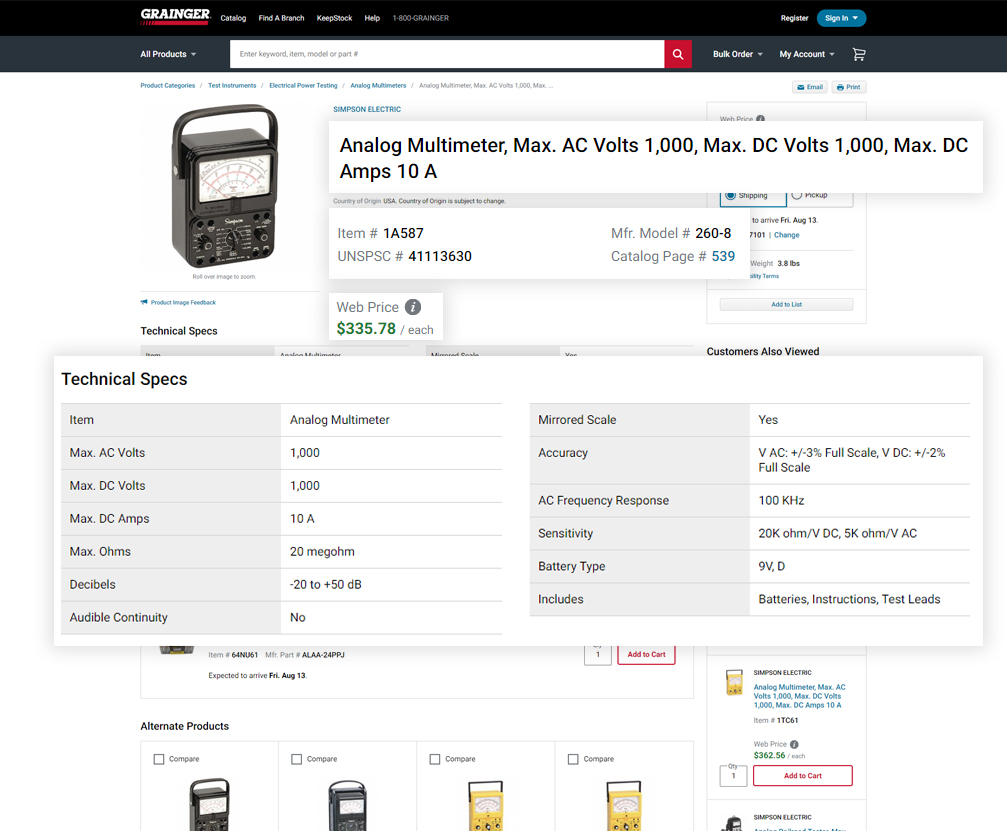
Task: Tick the second Compare checkbox
Action: point(297,759)
